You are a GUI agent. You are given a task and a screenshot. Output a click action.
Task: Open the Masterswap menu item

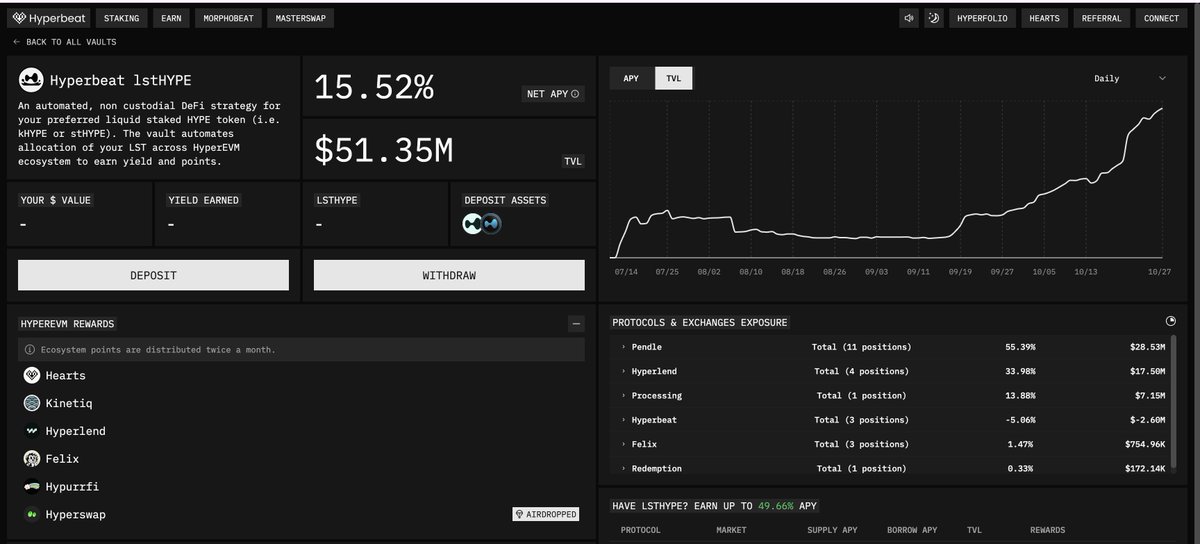pos(300,18)
